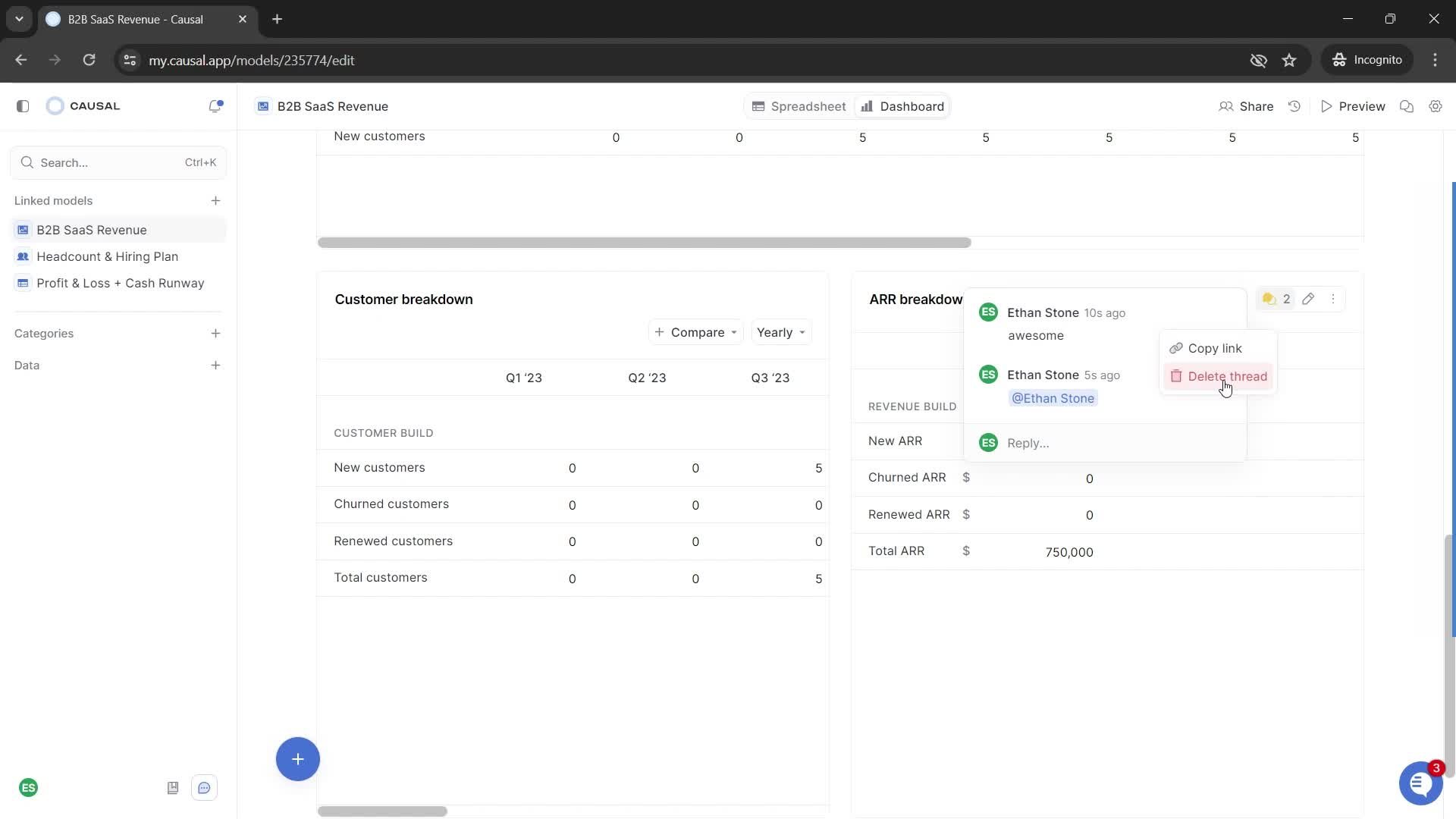This screenshot has height=819, width=1456.
Task: Switch to Dashboard view
Action: pos(902,106)
